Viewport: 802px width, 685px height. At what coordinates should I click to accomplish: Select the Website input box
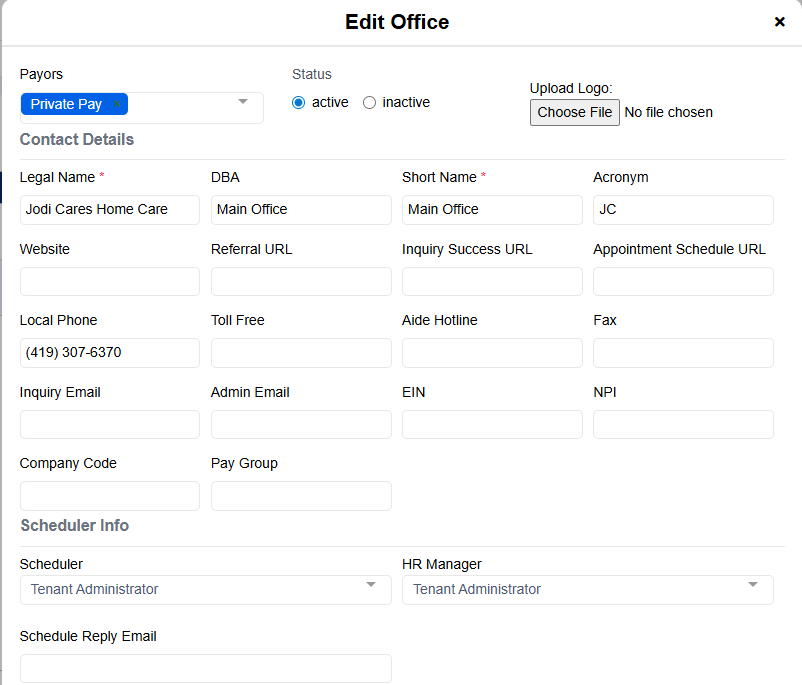pyautogui.click(x=110, y=282)
